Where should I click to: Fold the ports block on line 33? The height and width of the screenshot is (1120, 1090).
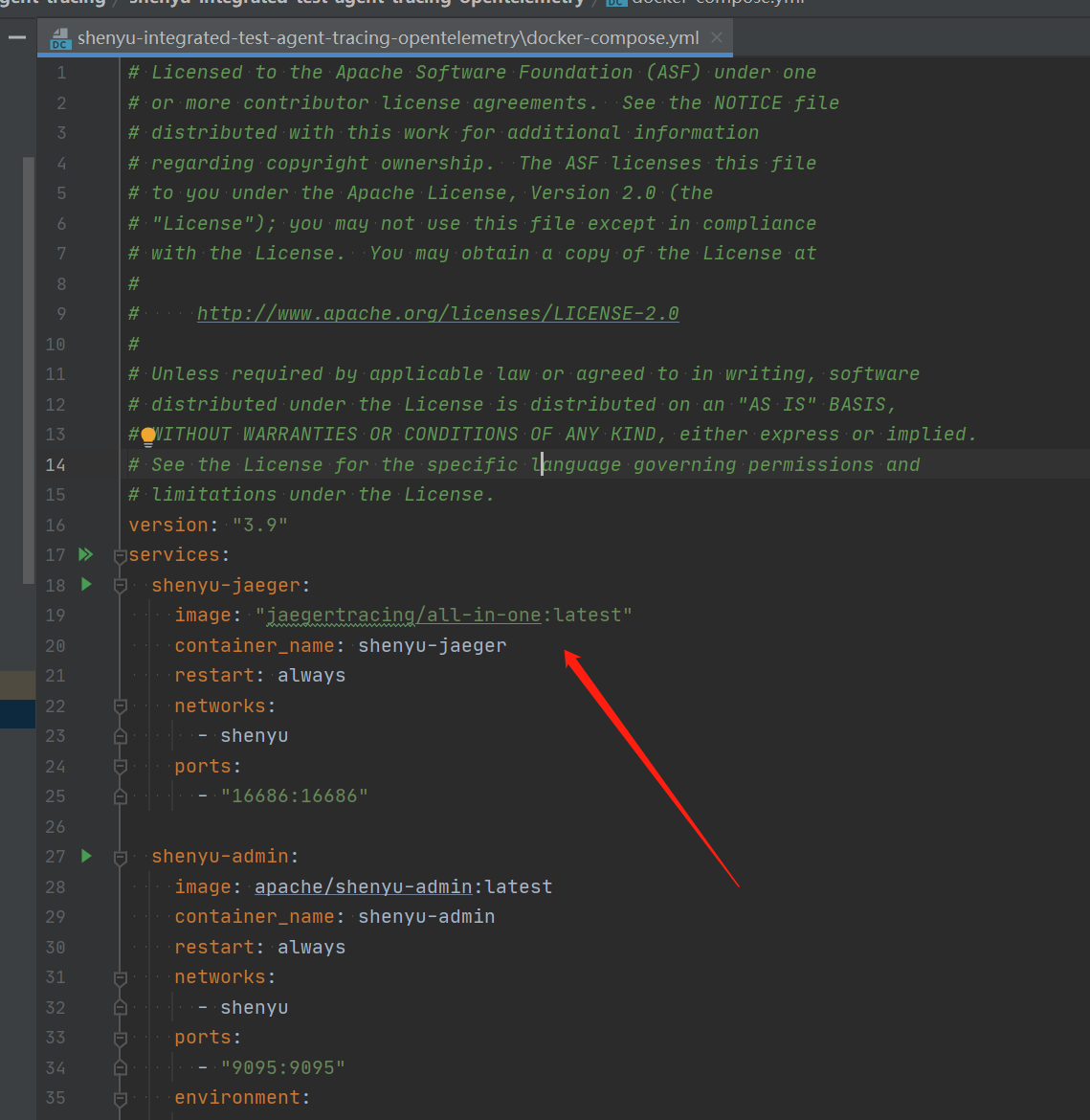(x=120, y=1038)
